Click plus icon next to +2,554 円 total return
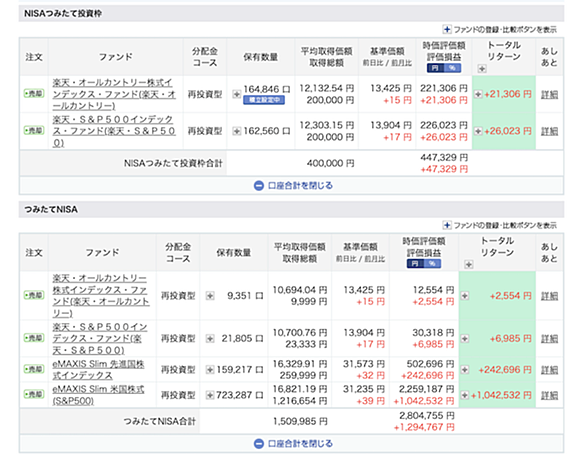The image size is (586, 462). (465, 296)
